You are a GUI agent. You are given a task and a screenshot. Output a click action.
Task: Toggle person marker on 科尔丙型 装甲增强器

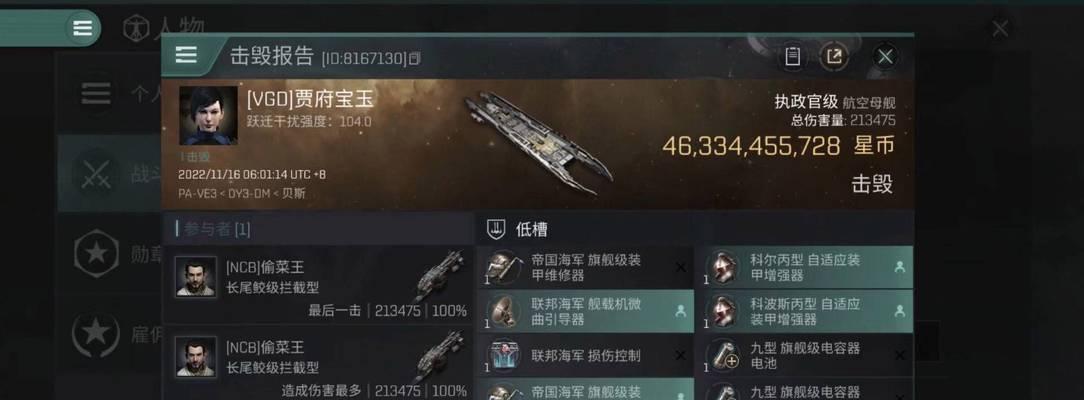coord(899,267)
